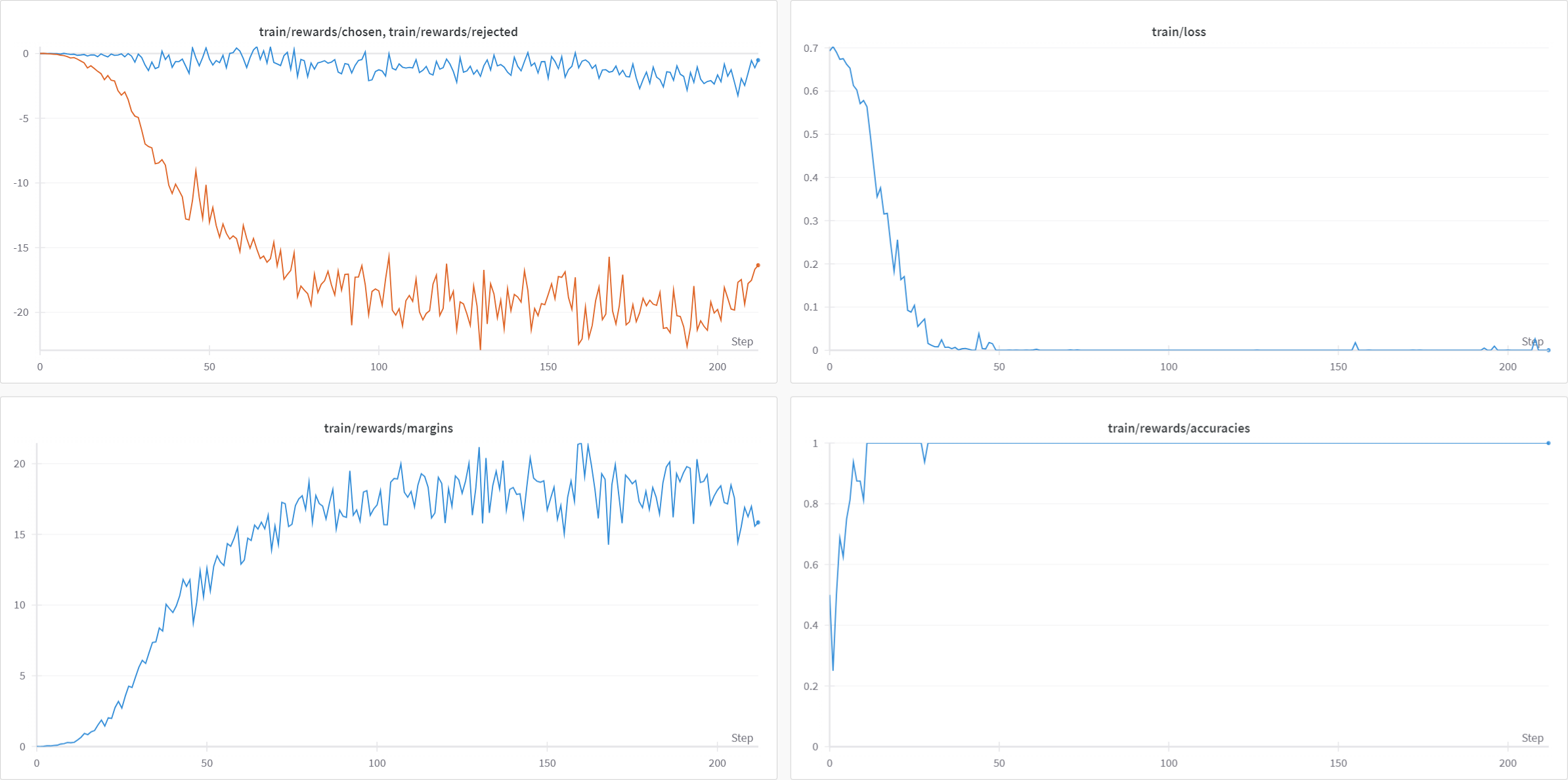Click the train/rewards/accuracies chart title
Image resolution: width=1568 pixels, height=780 pixels.
tap(1179, 428)
